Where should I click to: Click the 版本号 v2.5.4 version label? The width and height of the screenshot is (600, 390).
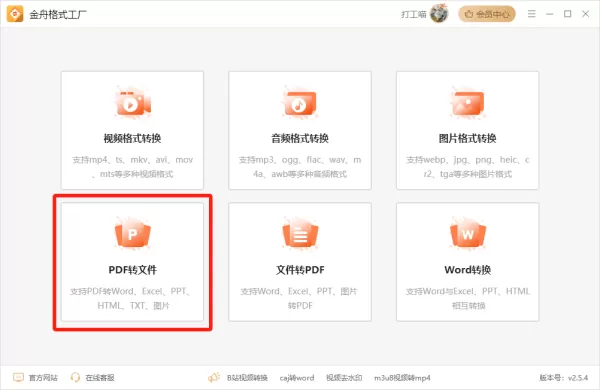click(x=564, y=378)
